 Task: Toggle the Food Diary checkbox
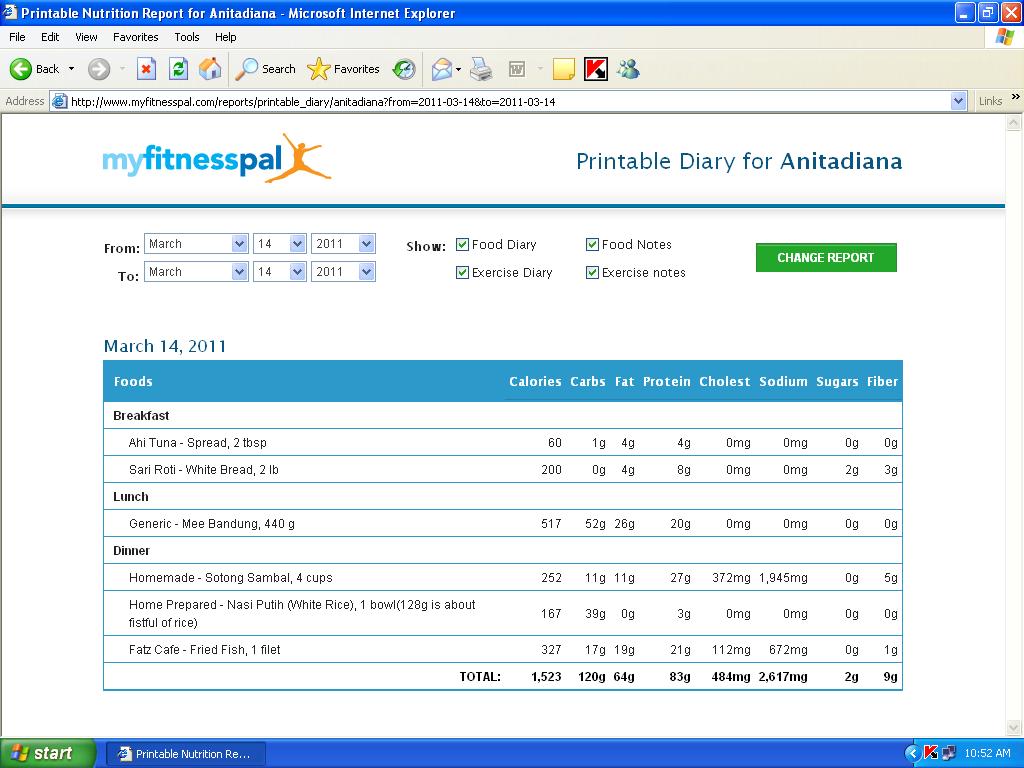coord(462,244)
